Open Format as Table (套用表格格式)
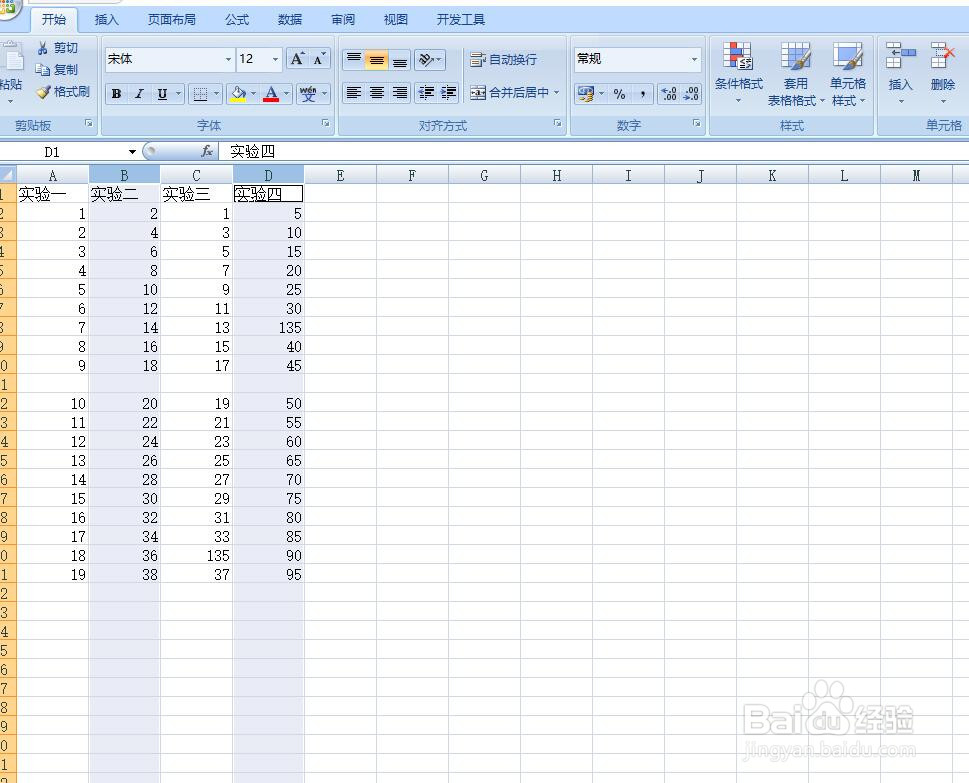Viewport: 969px width, 783px height. [795, 73]
